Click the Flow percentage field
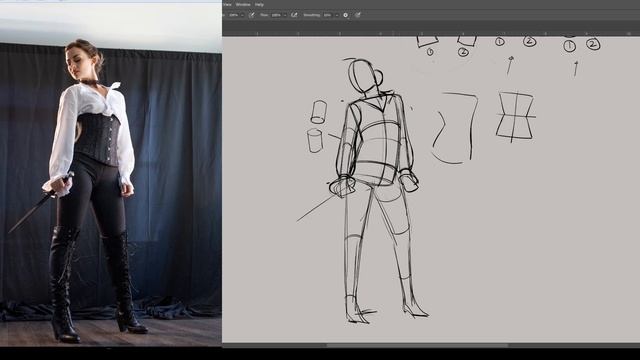640x360 pixels. click(x=276, y=15)
